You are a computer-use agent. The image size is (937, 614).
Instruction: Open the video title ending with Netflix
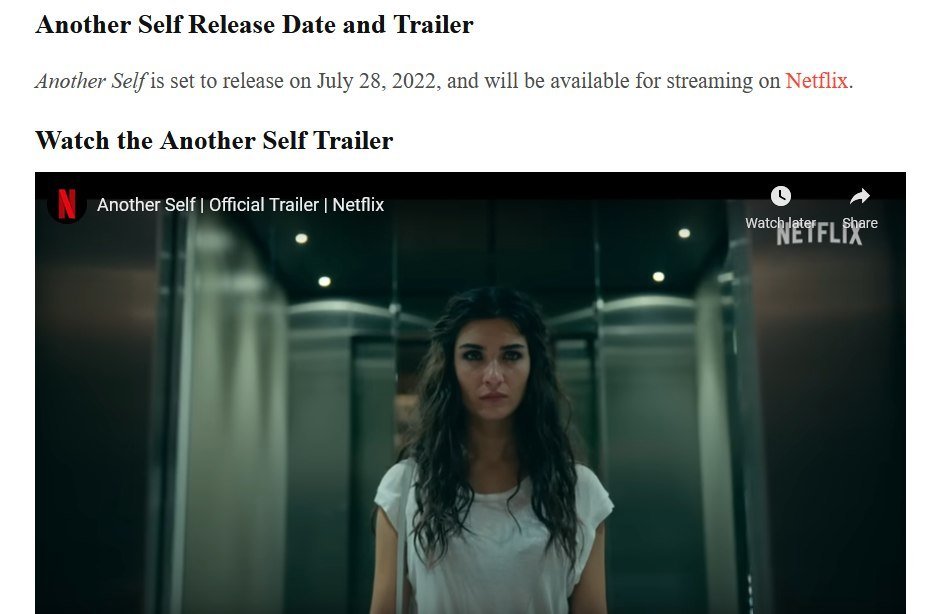[x=240, y=205]
